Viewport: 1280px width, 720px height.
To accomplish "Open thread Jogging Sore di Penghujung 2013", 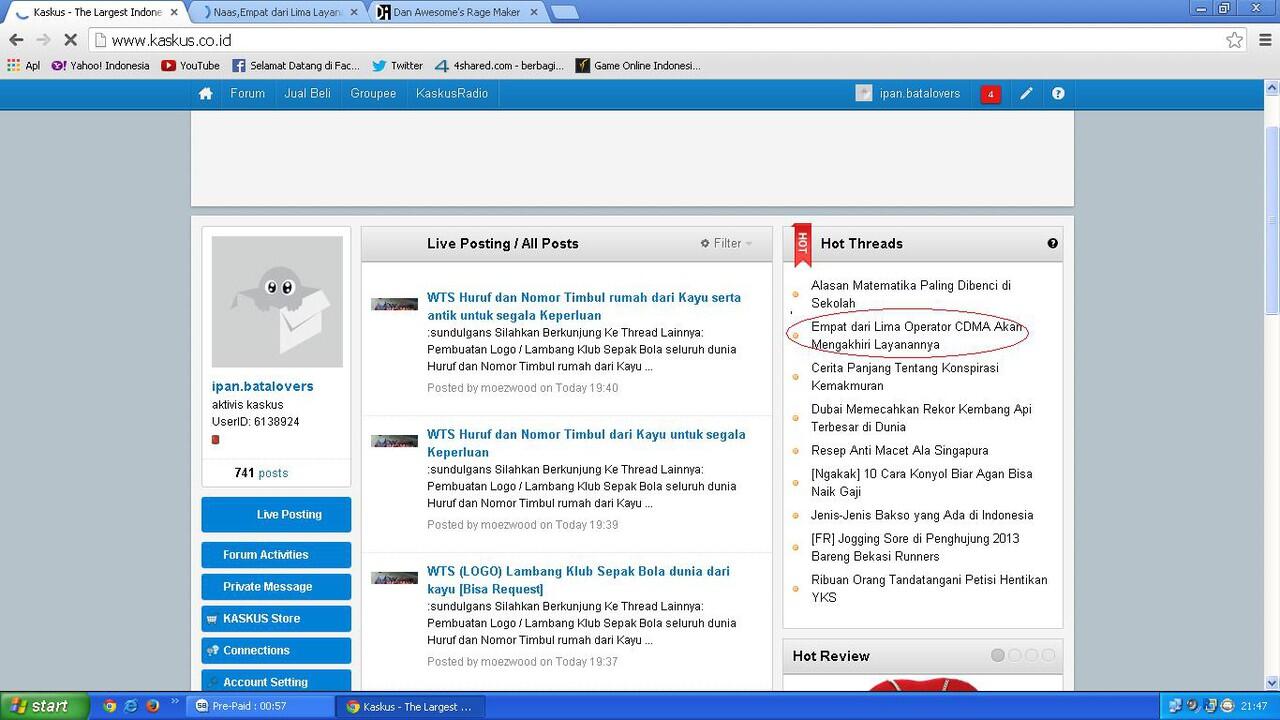I will (x=915, y=547).
